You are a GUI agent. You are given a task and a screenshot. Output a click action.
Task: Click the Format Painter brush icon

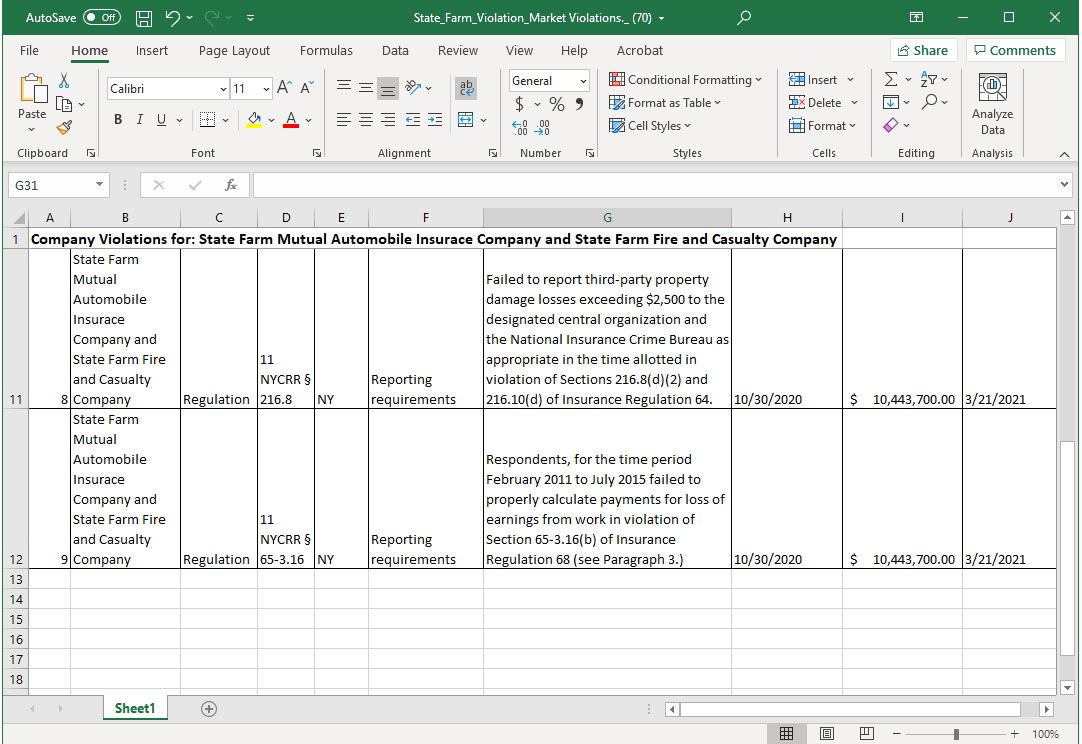pos(64,127)
